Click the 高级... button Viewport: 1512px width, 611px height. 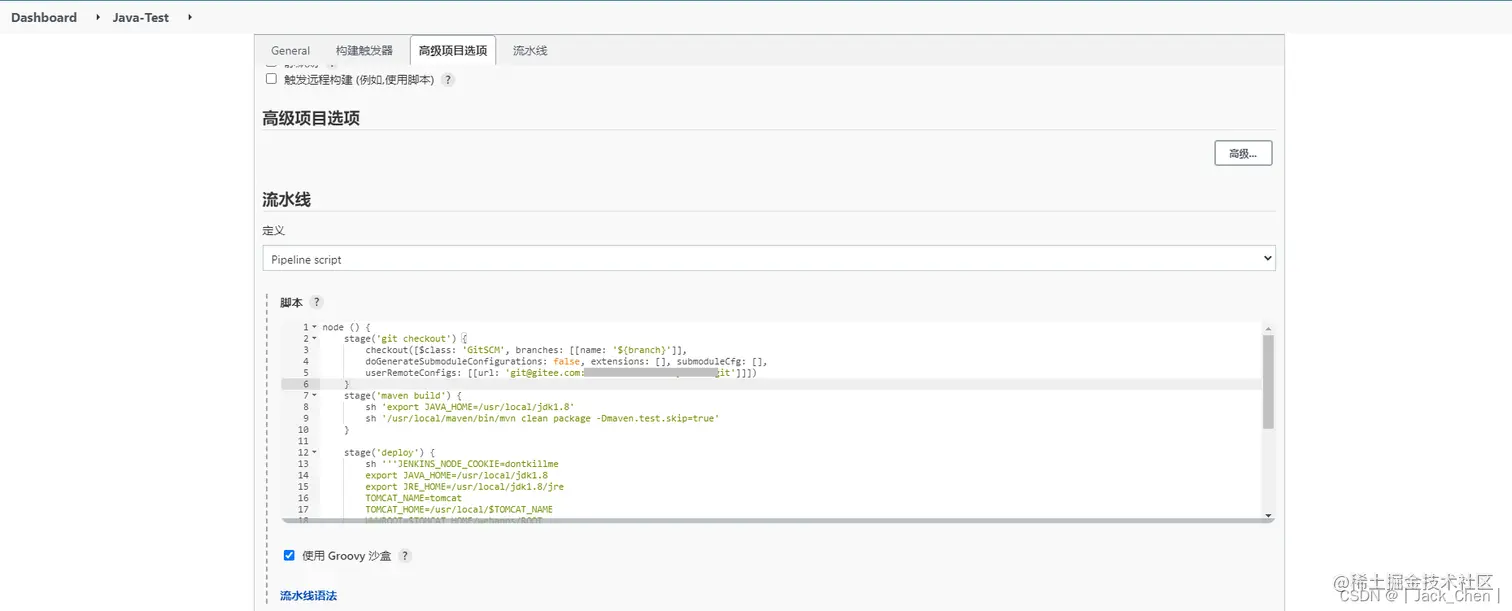click(1243, 153)
